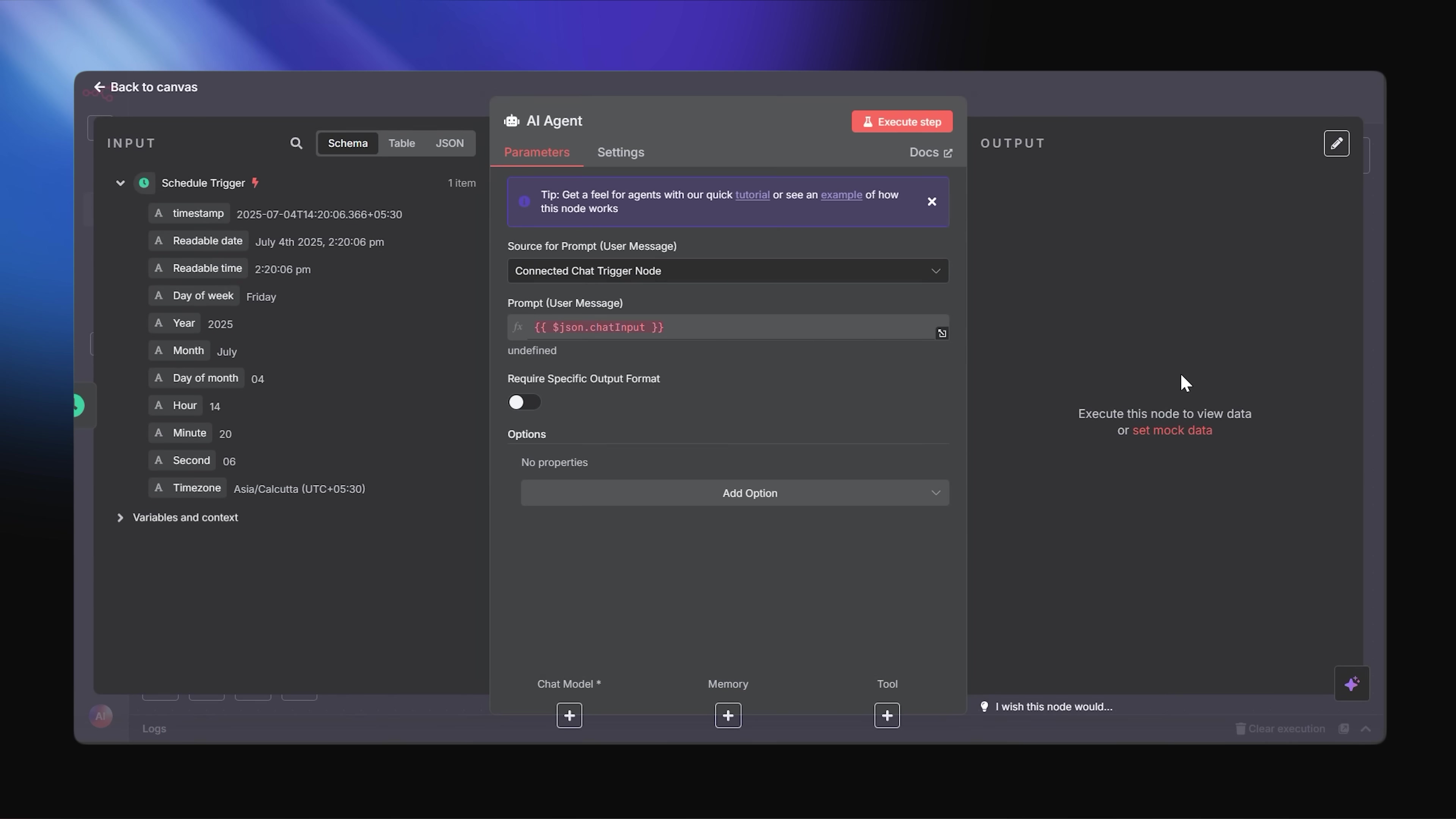Toggle Require Specific Output Format switch
This screenshot has width=1456, height=819.
coord(524,402)
